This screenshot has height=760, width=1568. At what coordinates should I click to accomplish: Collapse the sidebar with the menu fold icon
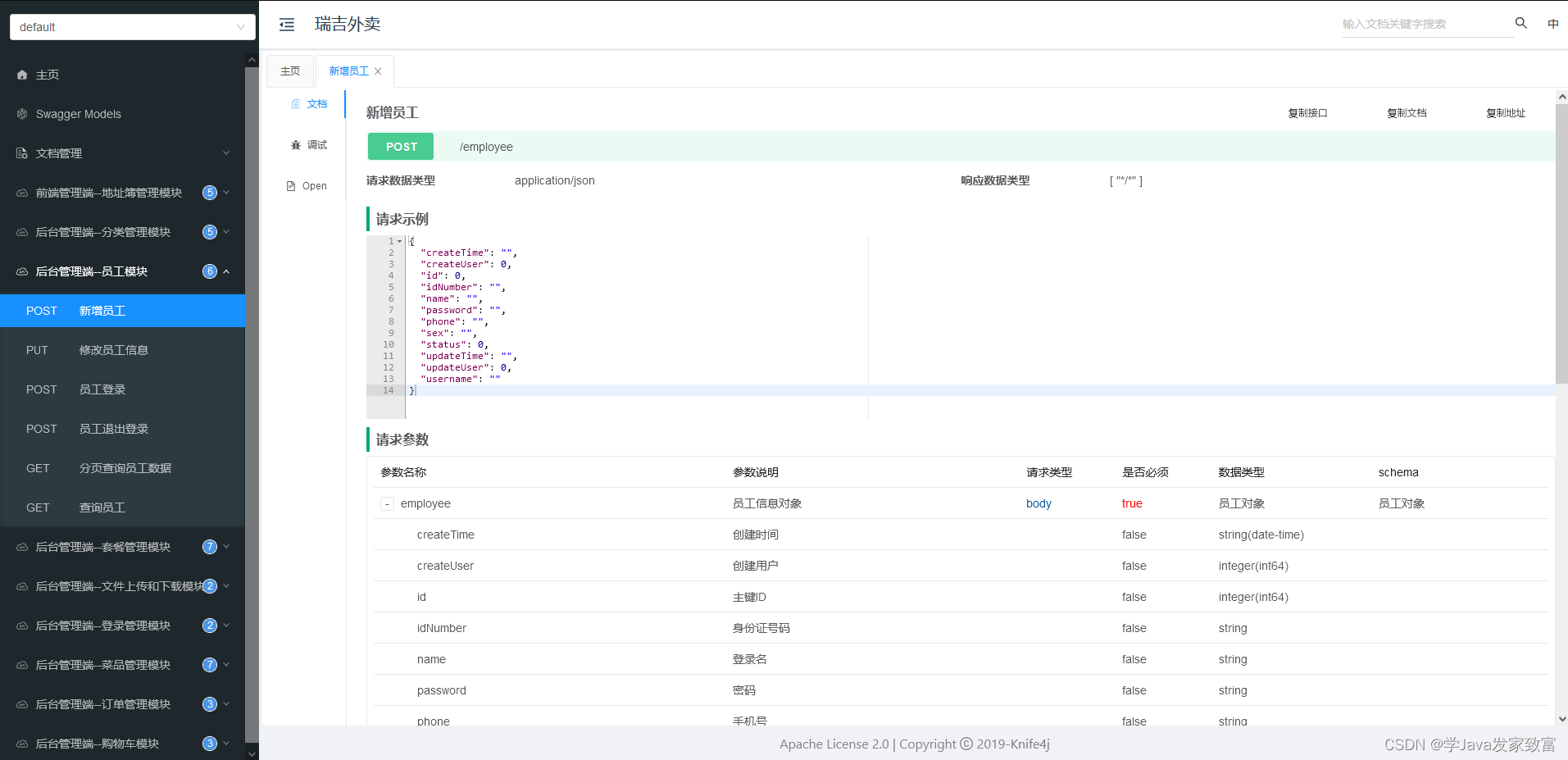(x=287, y=25)
